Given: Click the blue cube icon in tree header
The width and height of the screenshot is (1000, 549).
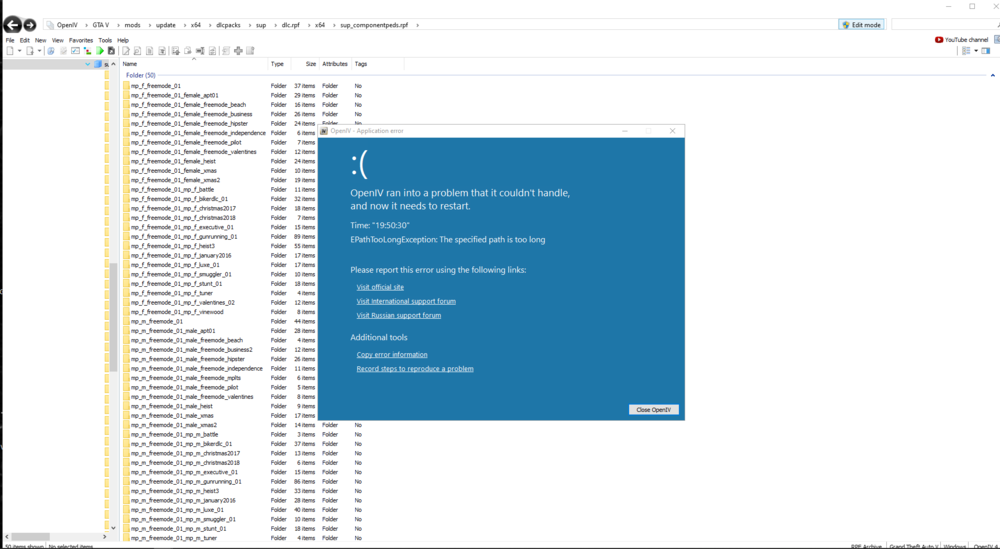Looking at the screenshot, I should point(98,64).
